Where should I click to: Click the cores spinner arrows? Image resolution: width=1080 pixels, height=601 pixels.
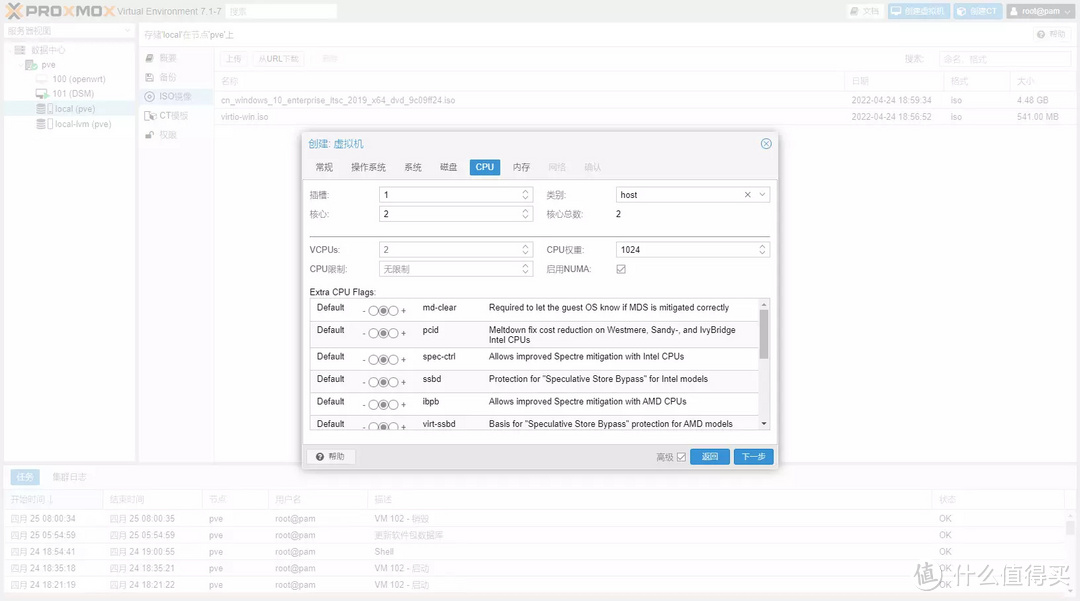(526, 214)
